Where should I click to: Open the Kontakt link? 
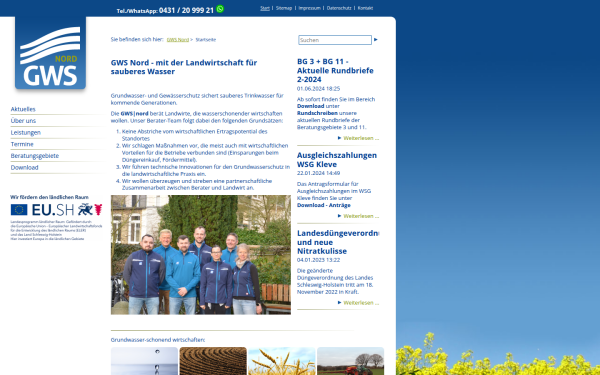click(365, 8)
